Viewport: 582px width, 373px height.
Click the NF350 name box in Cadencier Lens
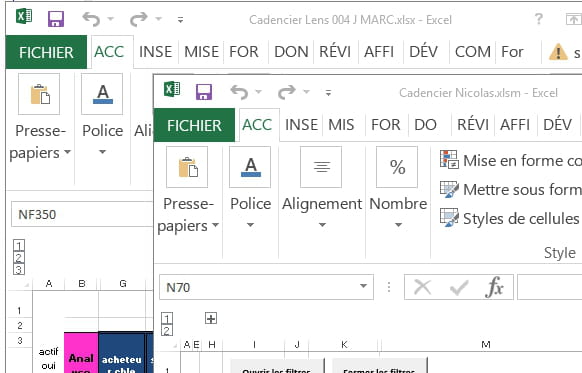tap(82, 214)
